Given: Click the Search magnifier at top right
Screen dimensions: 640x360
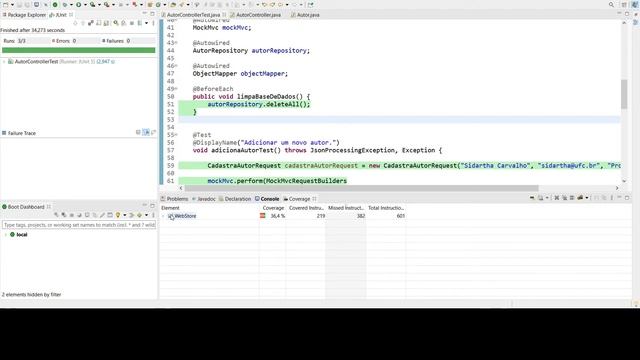Looking at the screenshot, I should [x=611, y=4].
